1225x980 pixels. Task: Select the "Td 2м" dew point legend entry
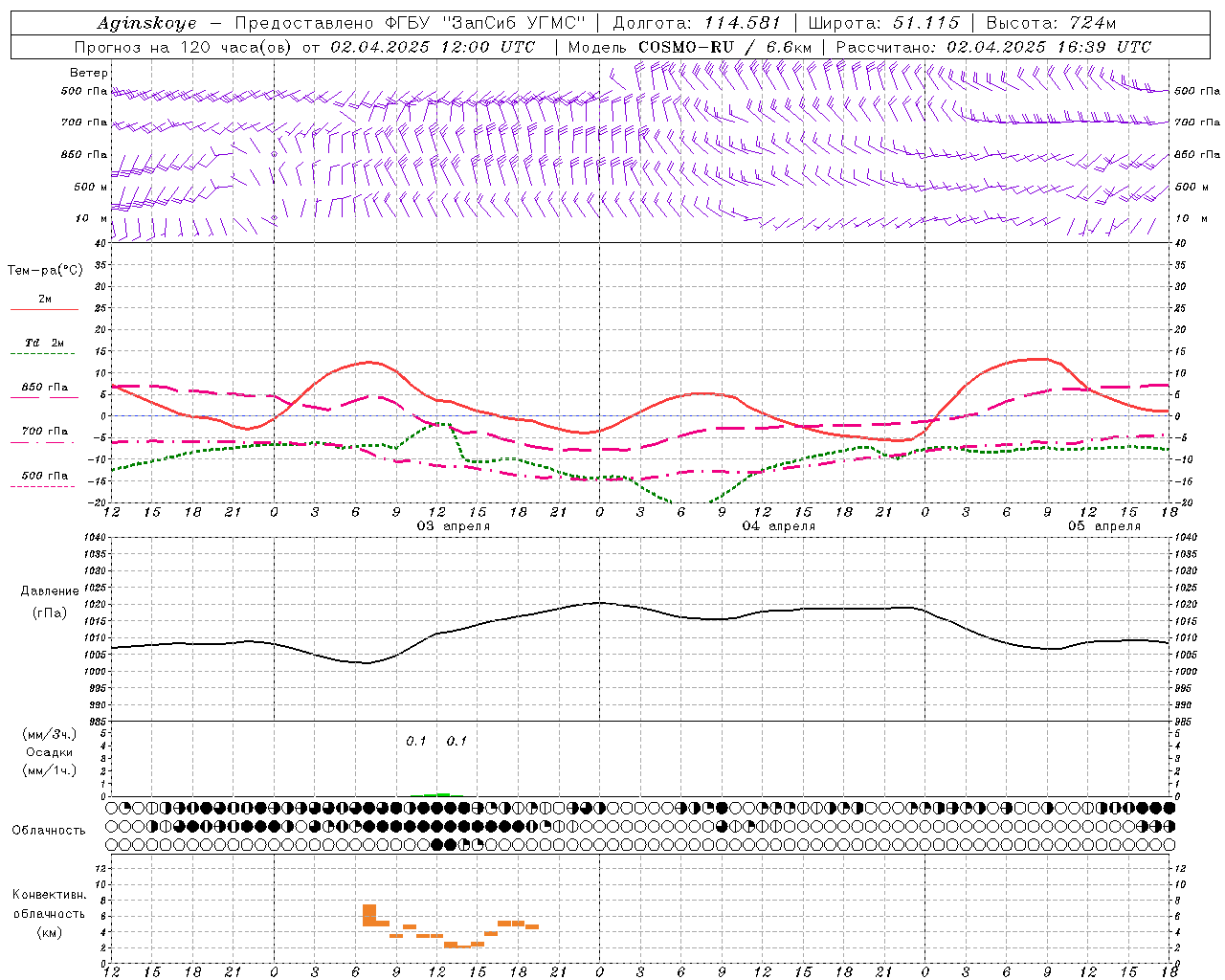click(x=44, y=343)
